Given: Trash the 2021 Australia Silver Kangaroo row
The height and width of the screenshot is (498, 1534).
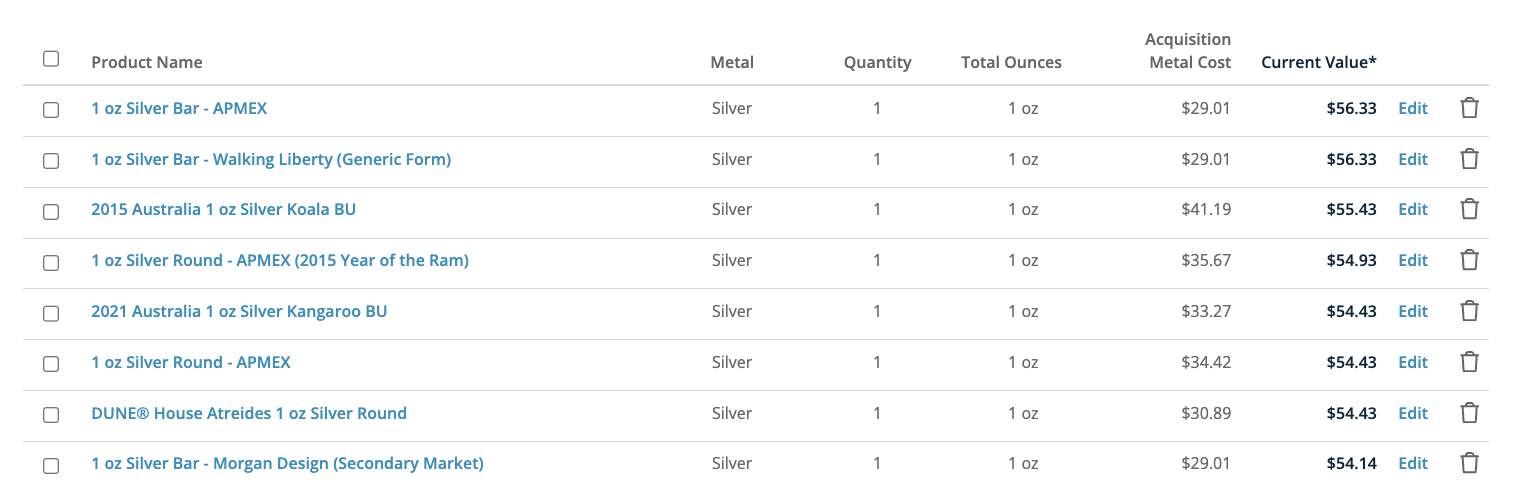Looking at the screenshot, I should tap(1469, 311).
